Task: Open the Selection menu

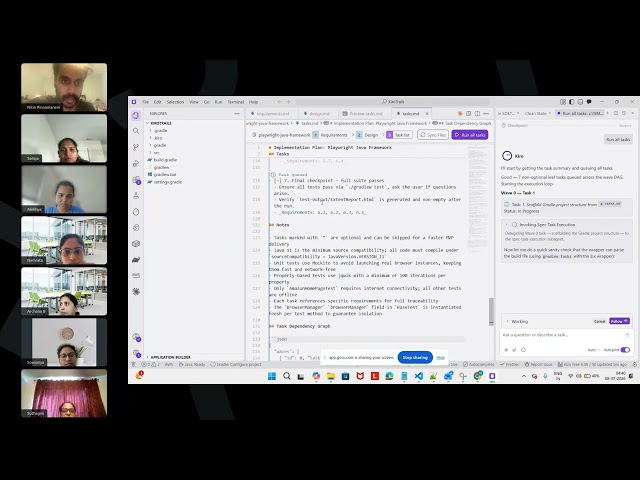Action: pos(175,102)
